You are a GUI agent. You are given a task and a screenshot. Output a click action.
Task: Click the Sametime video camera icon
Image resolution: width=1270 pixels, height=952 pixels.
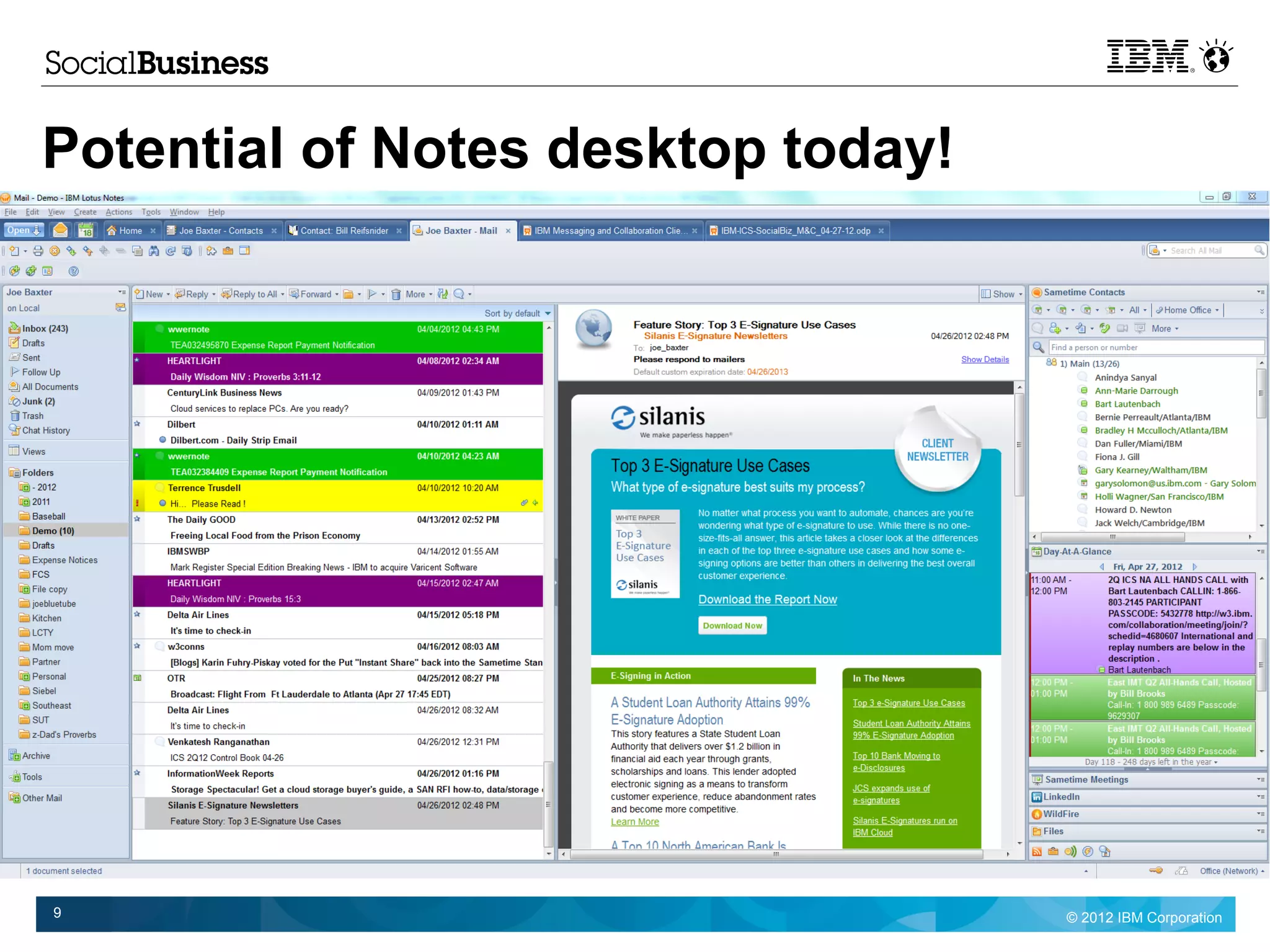(1122, 328)
